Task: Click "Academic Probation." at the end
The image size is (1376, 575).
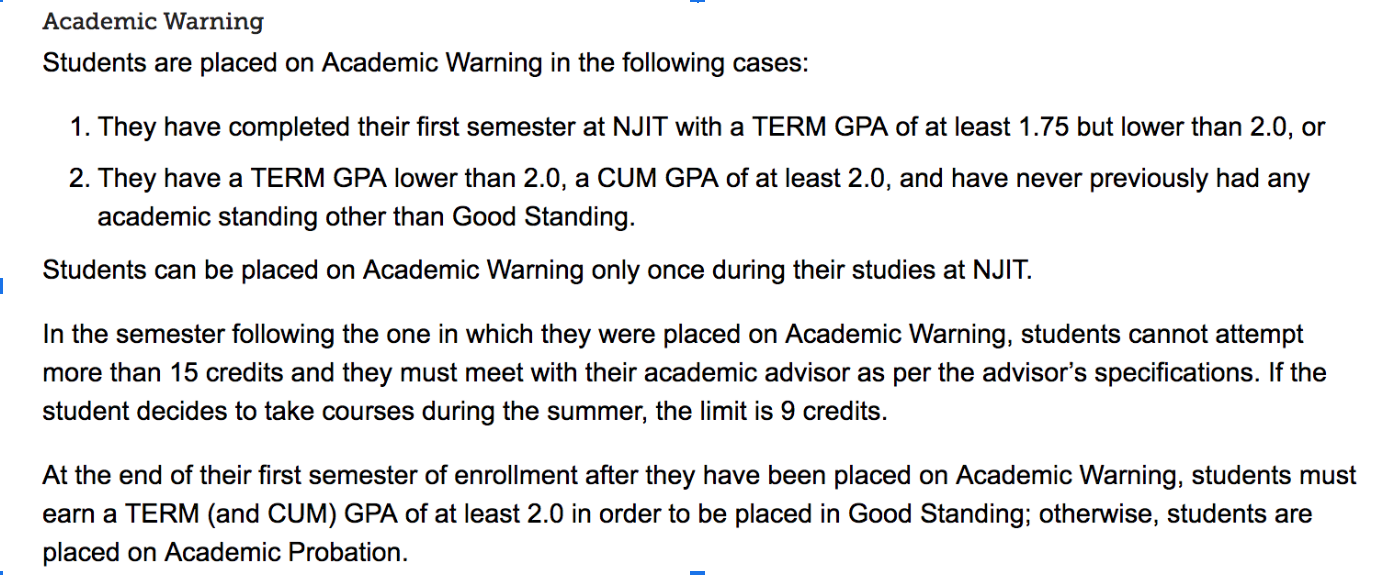Action: coord(286,552)
